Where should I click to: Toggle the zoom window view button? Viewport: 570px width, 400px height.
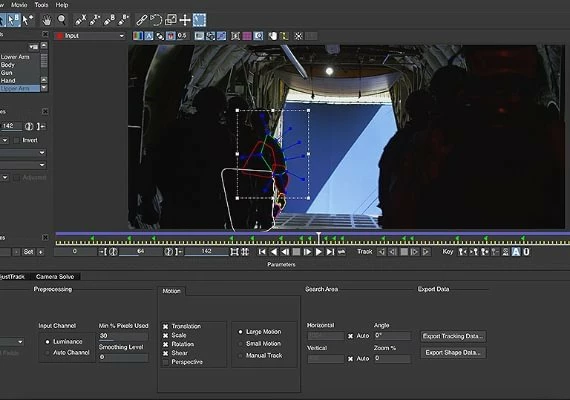pyautogui.click(x=258, y=36)
